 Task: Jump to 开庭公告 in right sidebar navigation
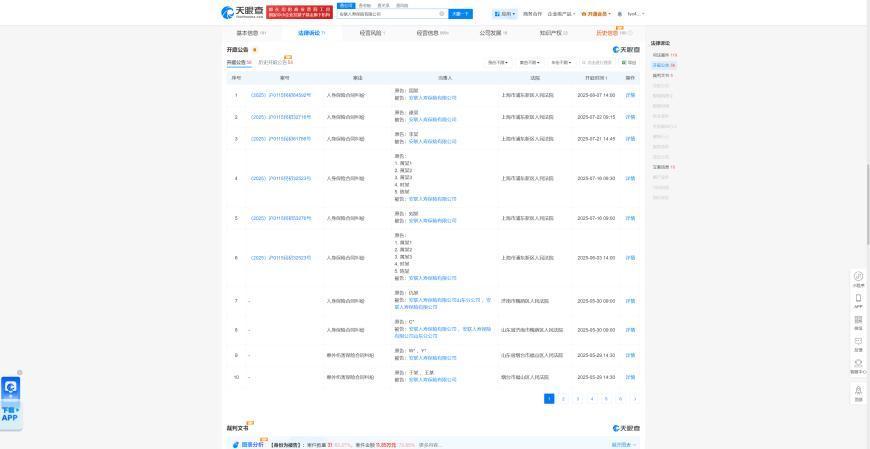[x=664, y=65]
